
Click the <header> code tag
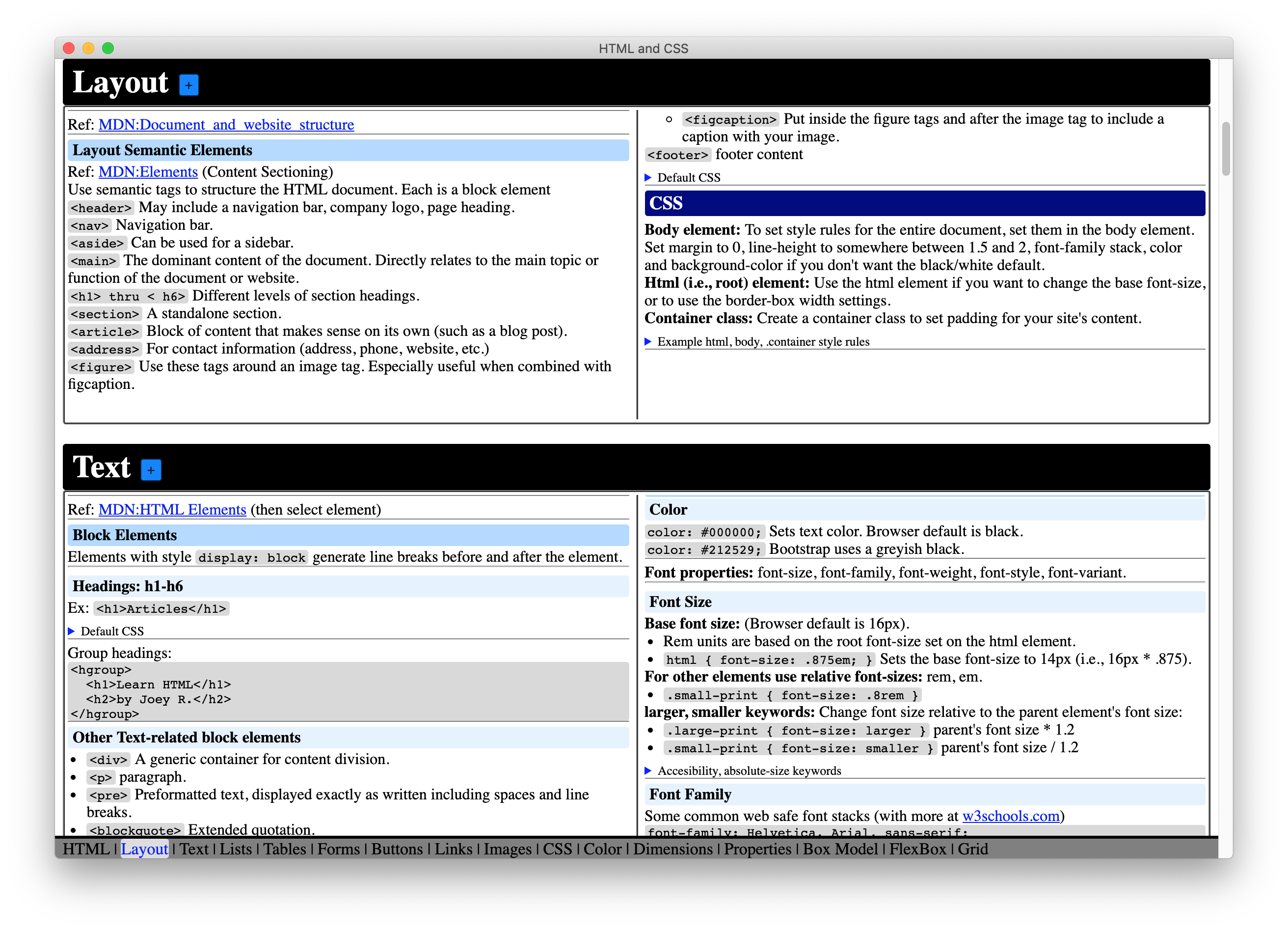tap(101, 208)
